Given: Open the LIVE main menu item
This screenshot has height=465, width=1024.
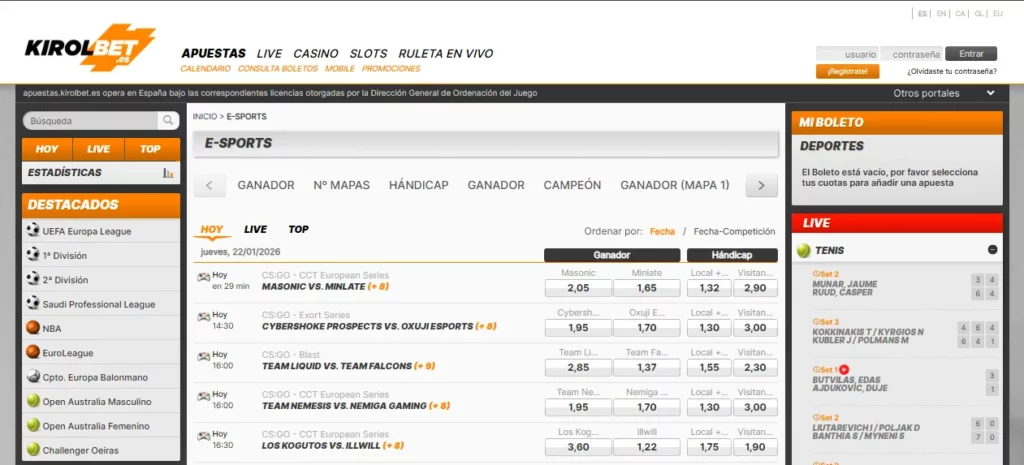Looking at the screenshot, I should 269,54.
